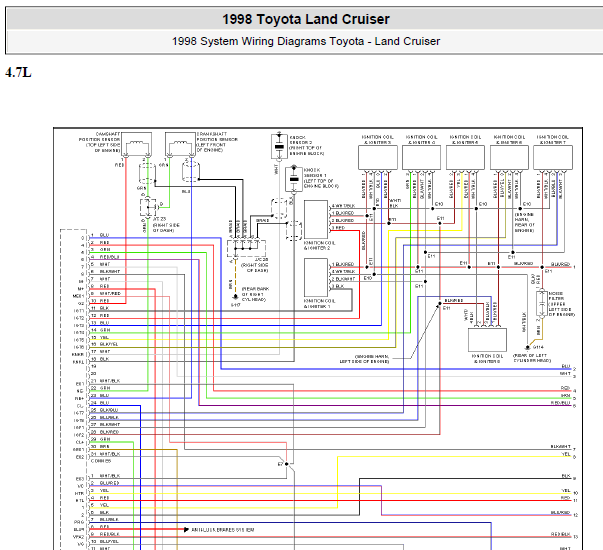This screenshot has width=603, height=550.
Task: Click connector pin '30 BRN' wire label
Action: point(100,446)
